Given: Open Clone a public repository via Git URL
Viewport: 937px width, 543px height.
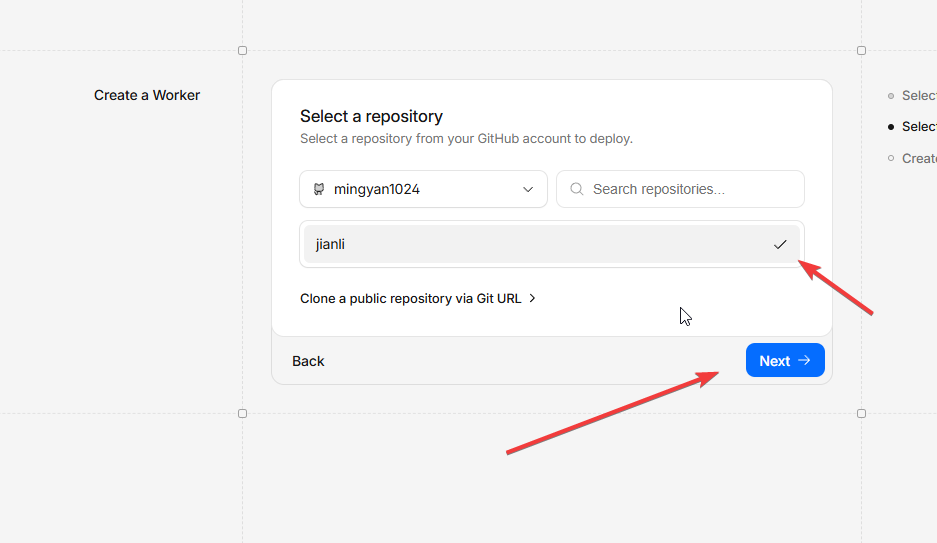Looking at the screenshot, I should pyautogui.click(x=411, y=298).
